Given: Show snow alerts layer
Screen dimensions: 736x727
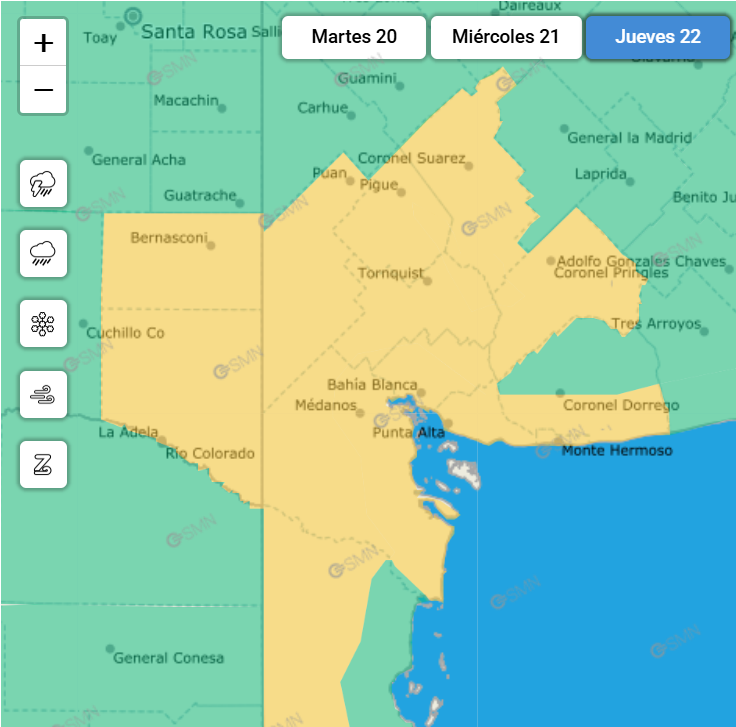Looking at the screenshot, I should 43,323.
